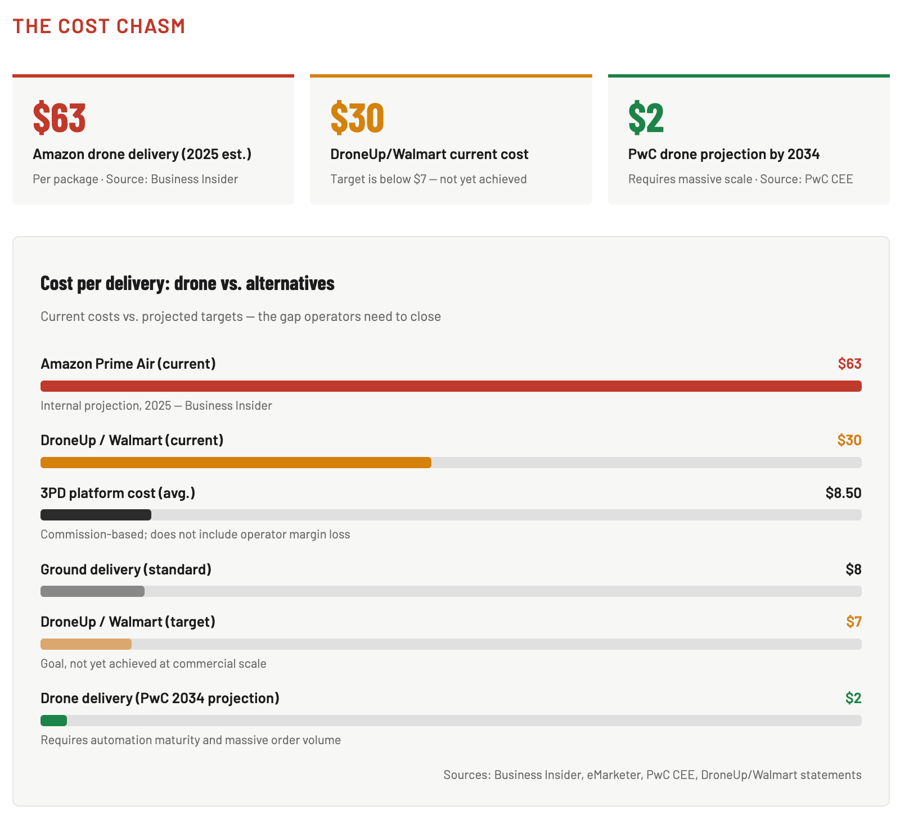Click the black 3PD platform cost bar
Image resolution: width=900 pixels, height=815 pixels.
click(95, 515)
